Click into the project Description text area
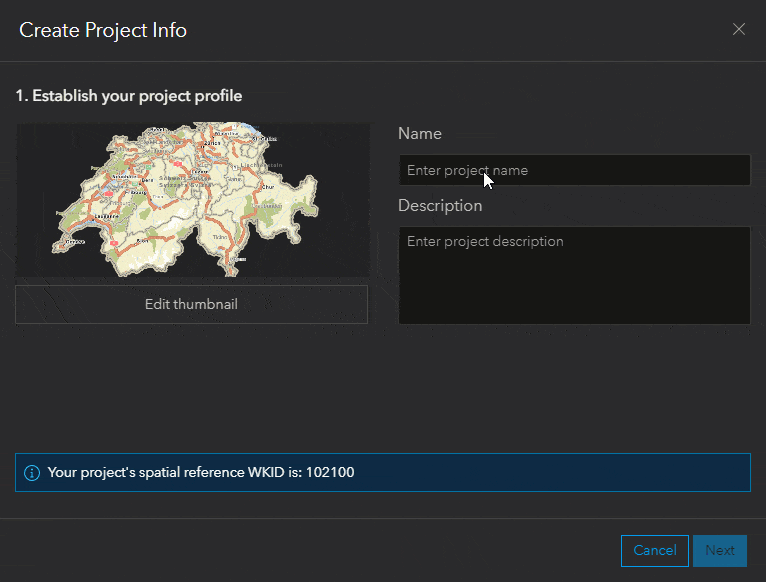Image resolution: width=766 pixels, height=582 pixels. click(x=574, y=275)
